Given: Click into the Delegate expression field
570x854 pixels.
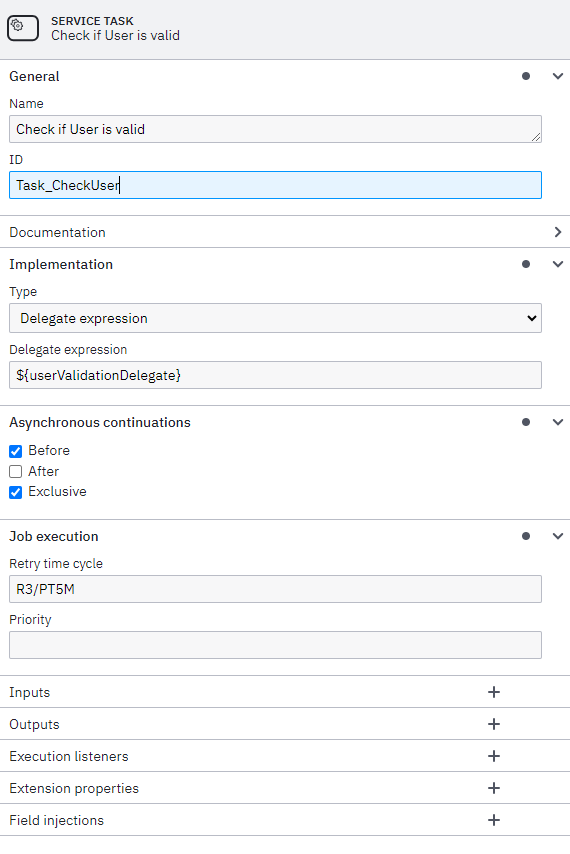Looking at the screenshot, I should [275, 375].
